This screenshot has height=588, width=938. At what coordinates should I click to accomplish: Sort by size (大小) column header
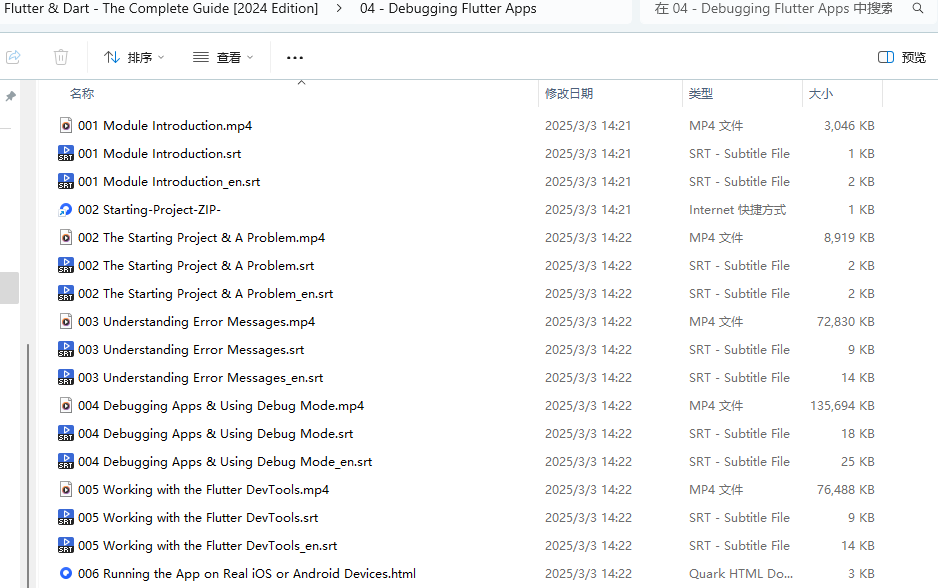pos(821,93)
